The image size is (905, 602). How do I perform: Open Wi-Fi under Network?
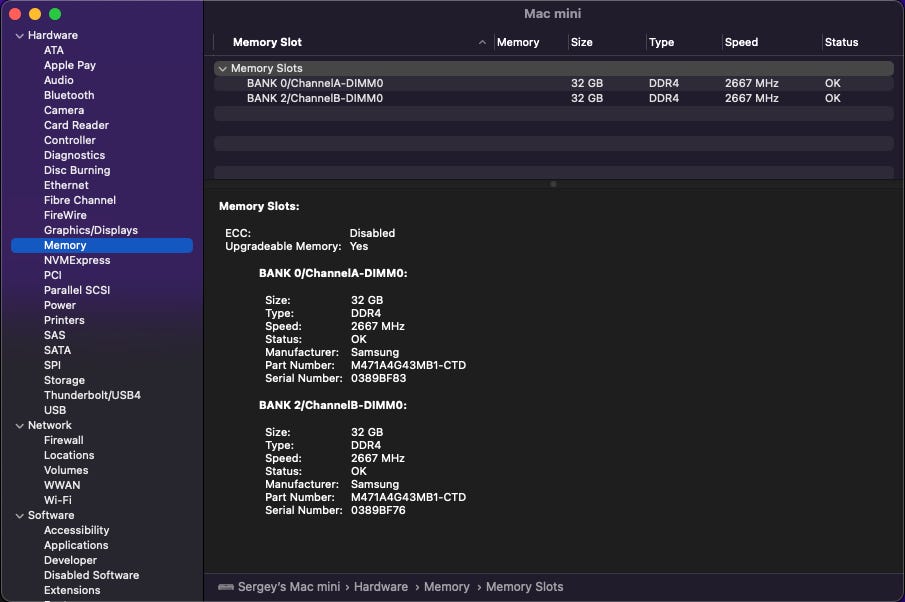(x=58, y=500)
